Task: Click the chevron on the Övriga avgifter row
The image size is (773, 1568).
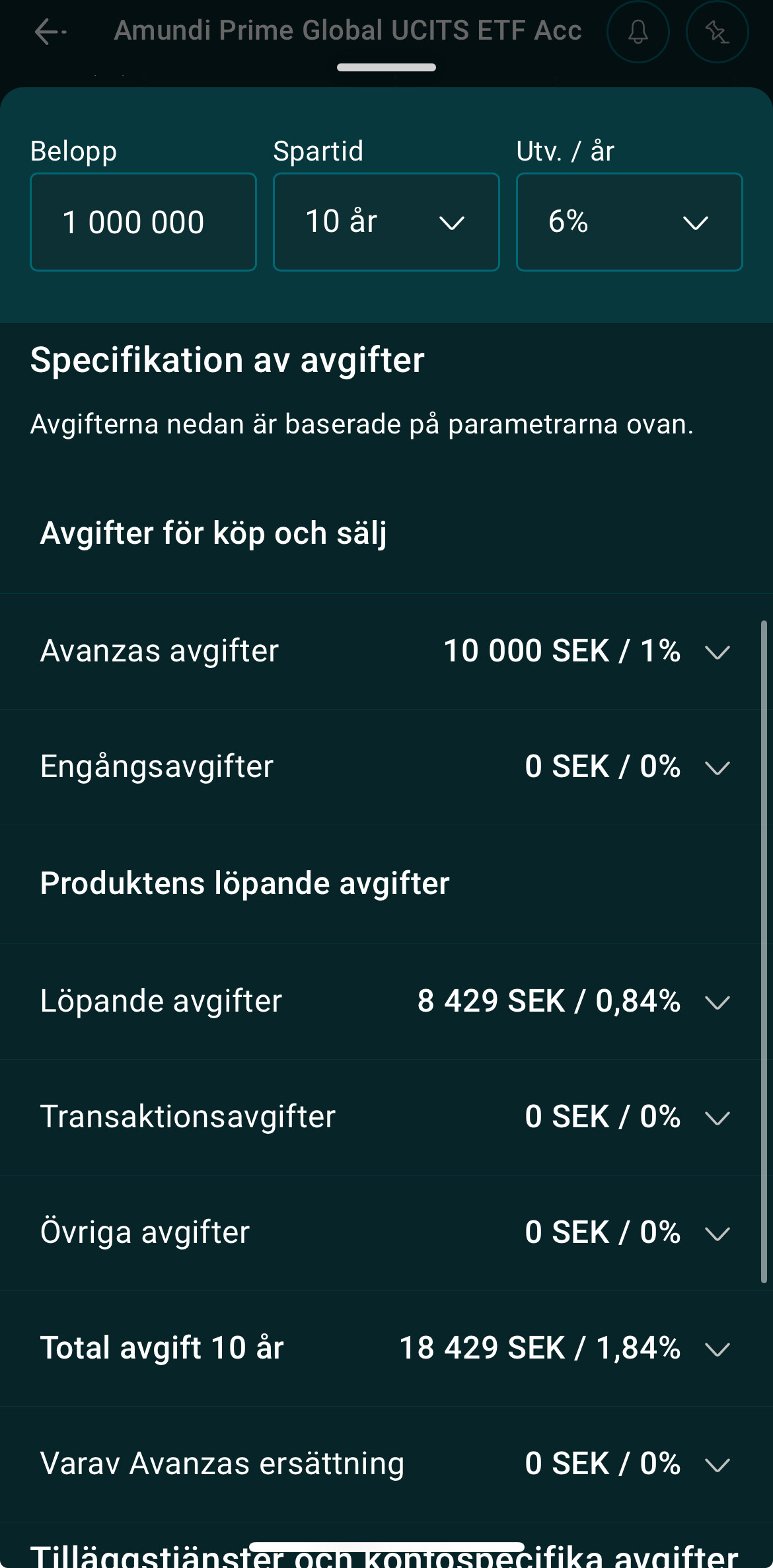Action: 717,1234
